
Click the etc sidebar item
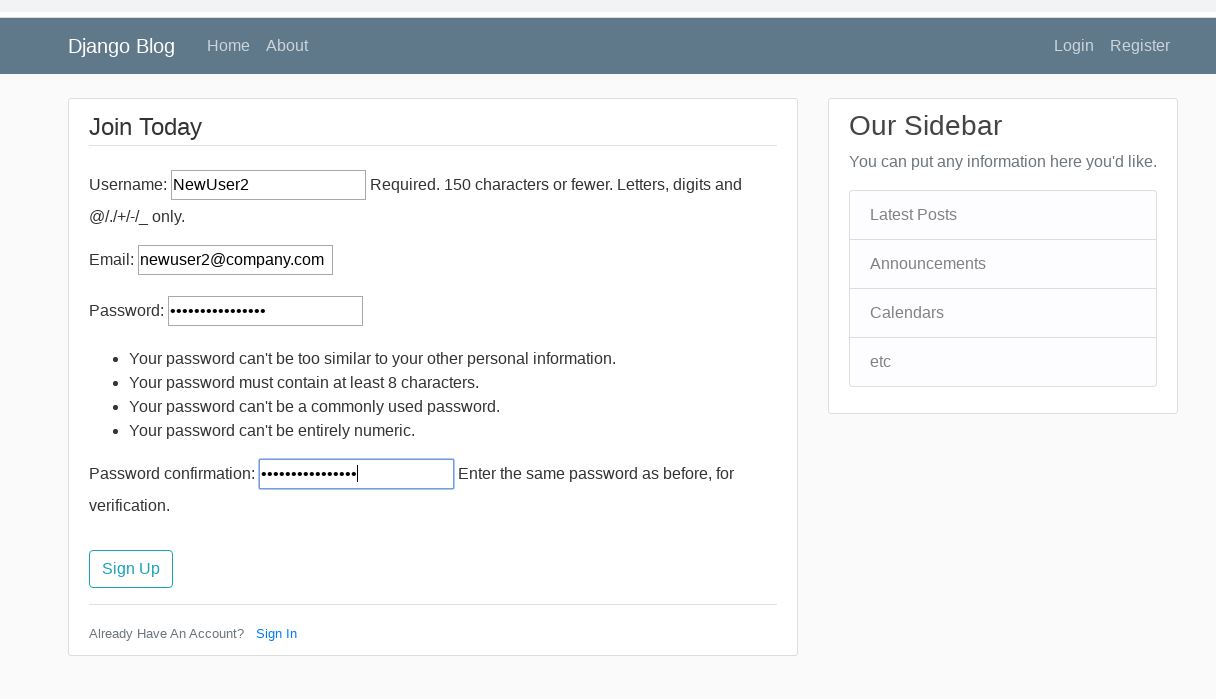pos(880,362)
